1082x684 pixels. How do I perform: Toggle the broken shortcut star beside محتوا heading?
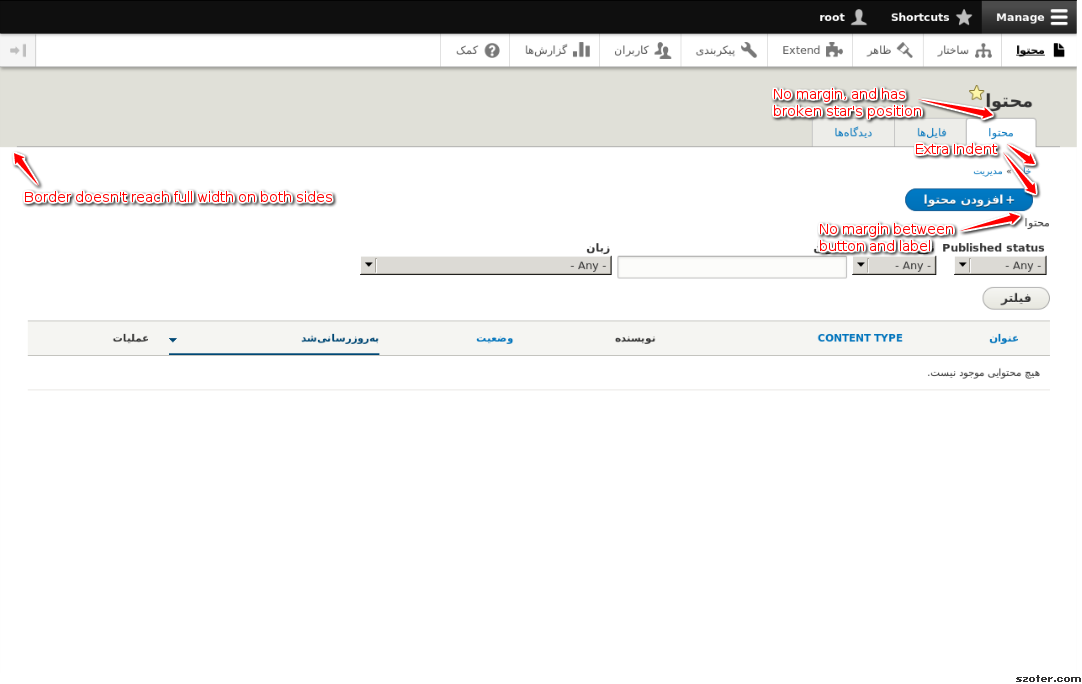point(976,91)
